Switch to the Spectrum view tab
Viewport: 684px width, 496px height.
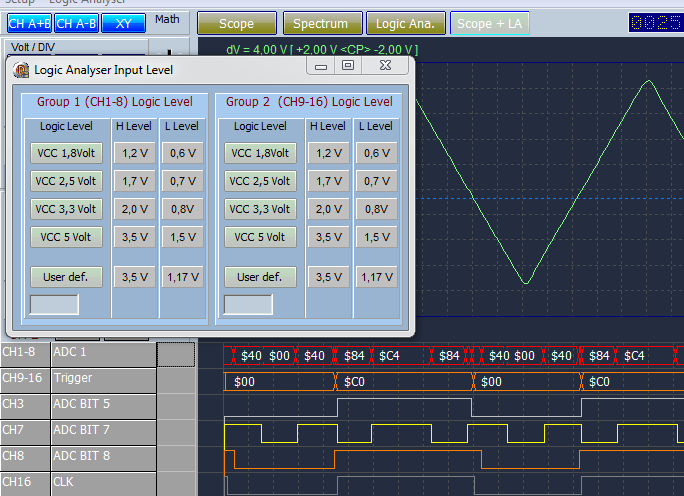(x=322, y=24)
